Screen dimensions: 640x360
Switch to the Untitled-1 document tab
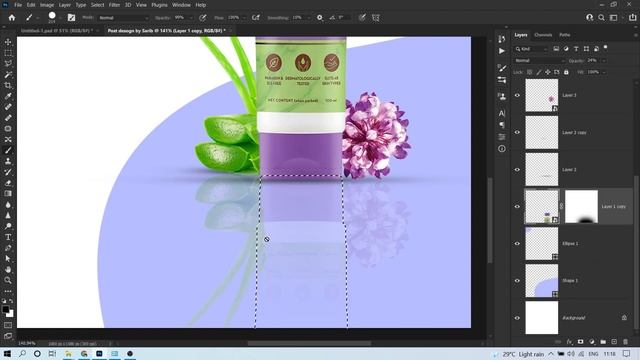point(57,31)
